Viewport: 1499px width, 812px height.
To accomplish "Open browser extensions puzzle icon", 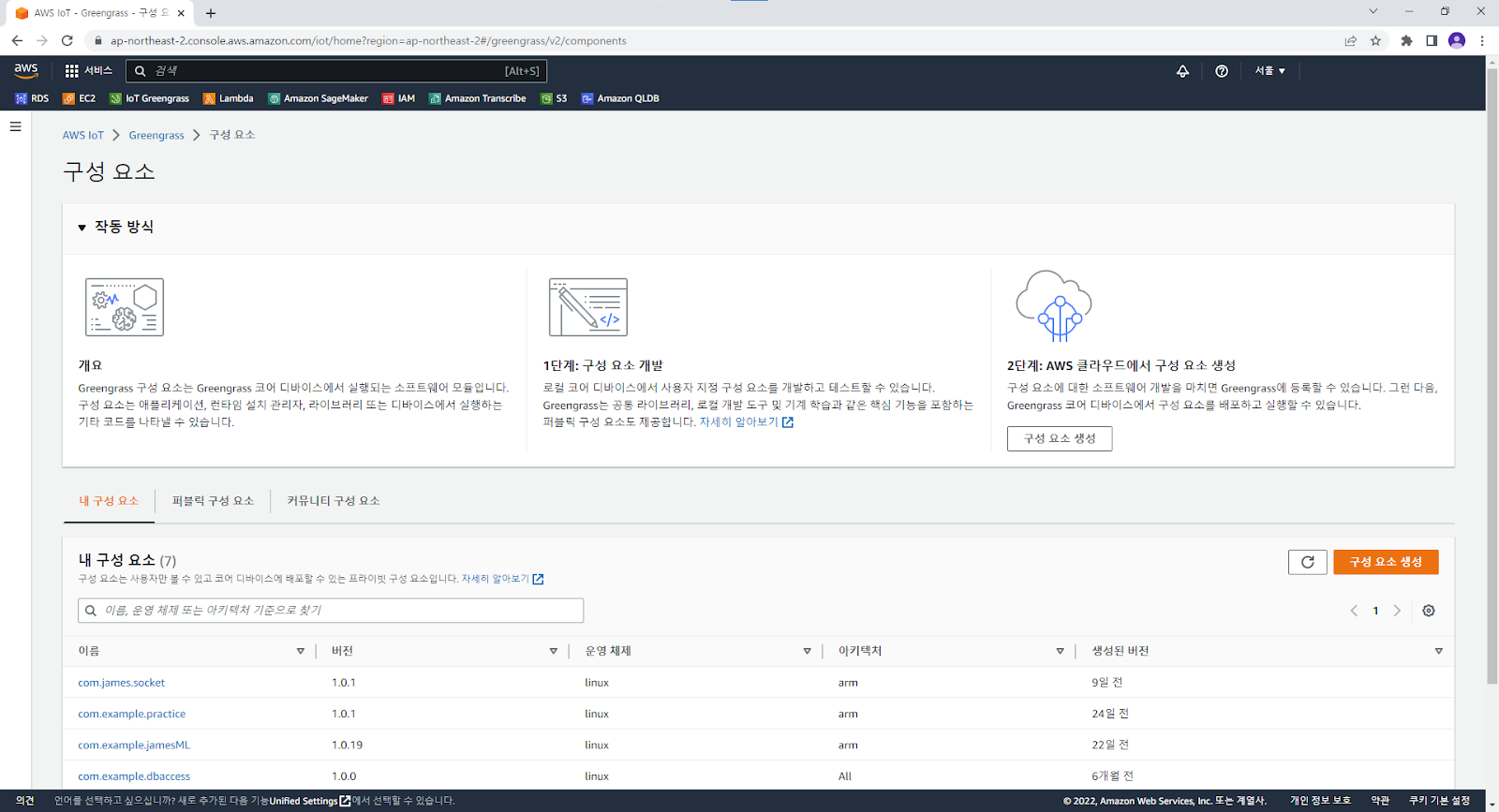I will pos(1406,40).
